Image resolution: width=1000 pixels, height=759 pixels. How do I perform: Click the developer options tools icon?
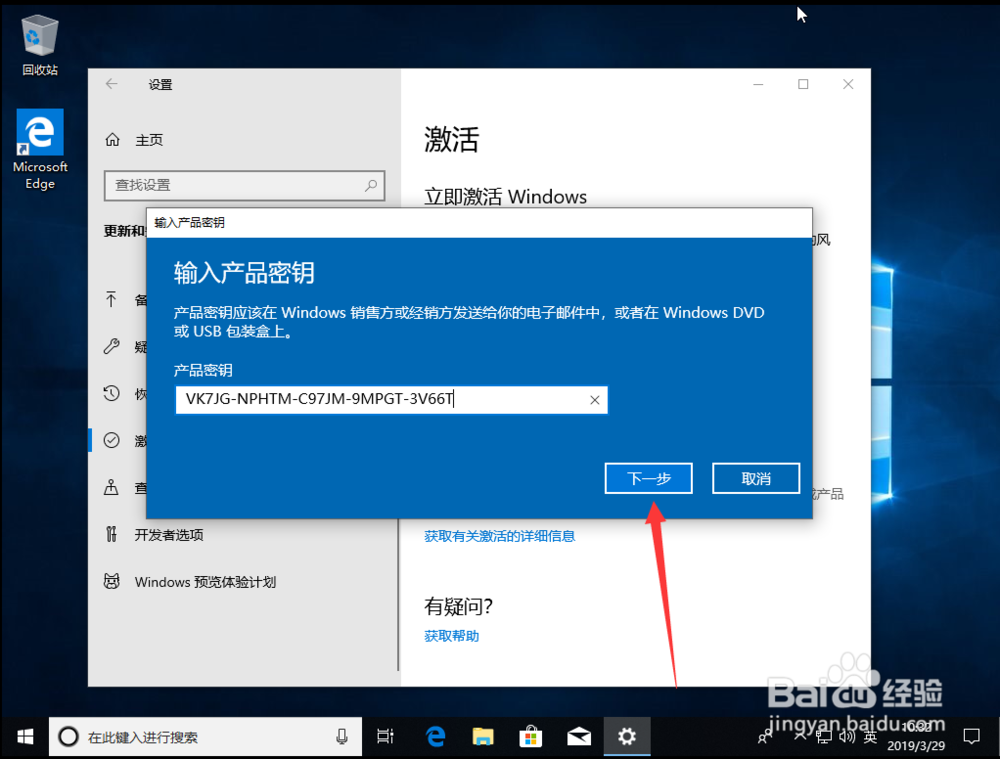coord(112,534)
